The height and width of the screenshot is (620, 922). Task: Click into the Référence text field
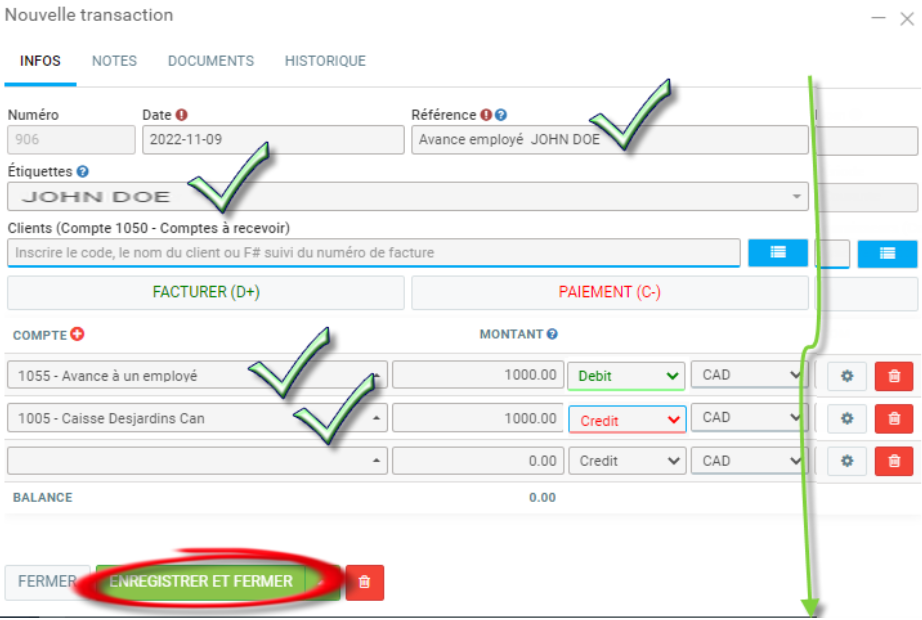point(609,140)
